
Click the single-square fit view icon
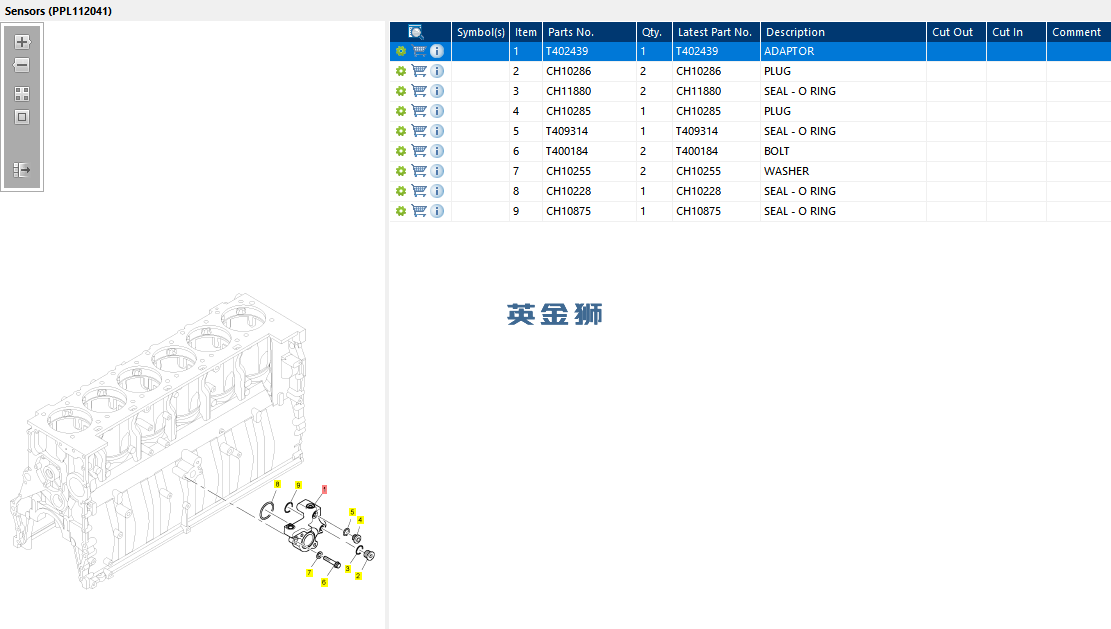(x=22, y=117)
